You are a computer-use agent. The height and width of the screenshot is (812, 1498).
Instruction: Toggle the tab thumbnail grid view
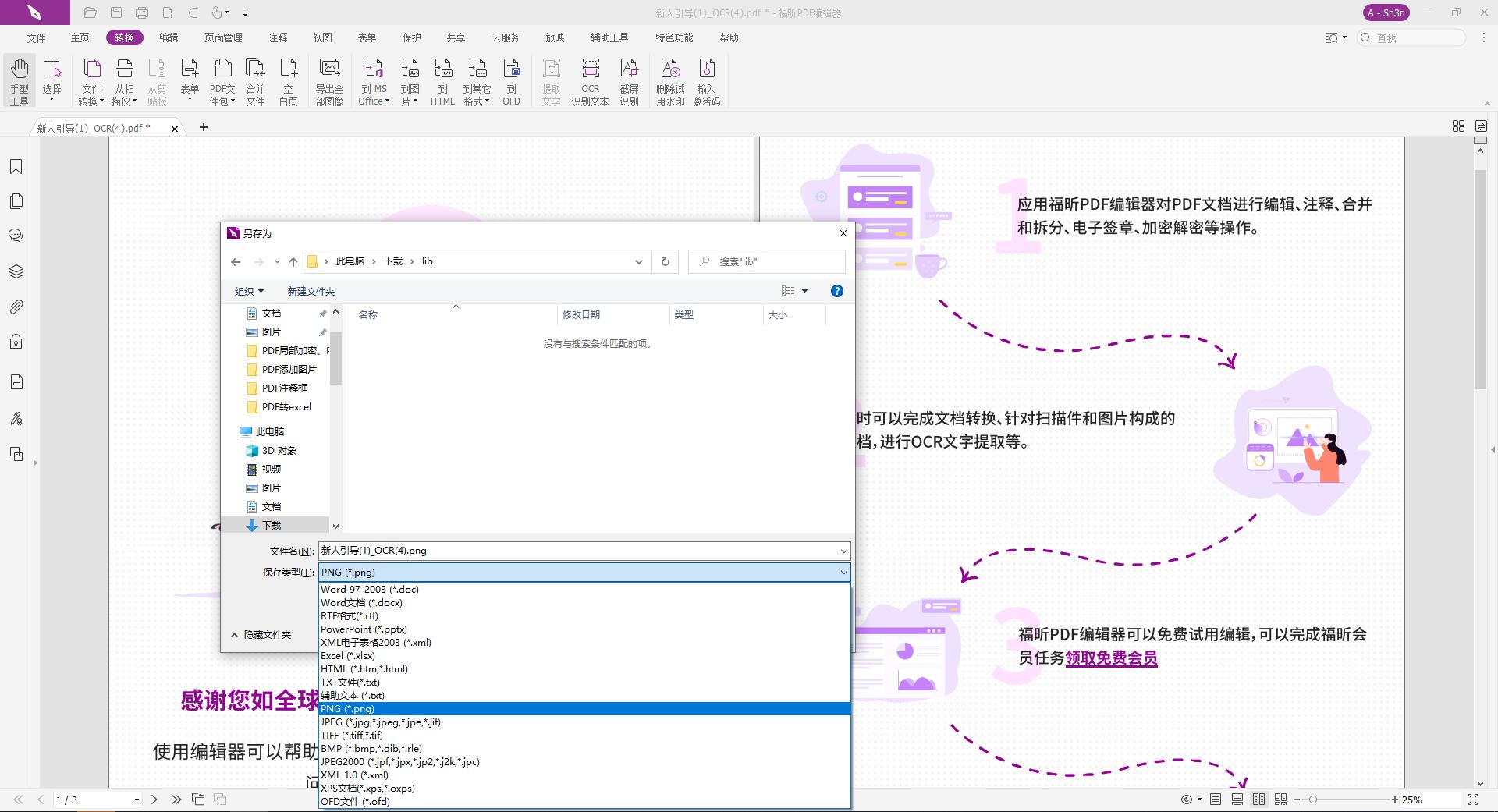(1458, 126)
